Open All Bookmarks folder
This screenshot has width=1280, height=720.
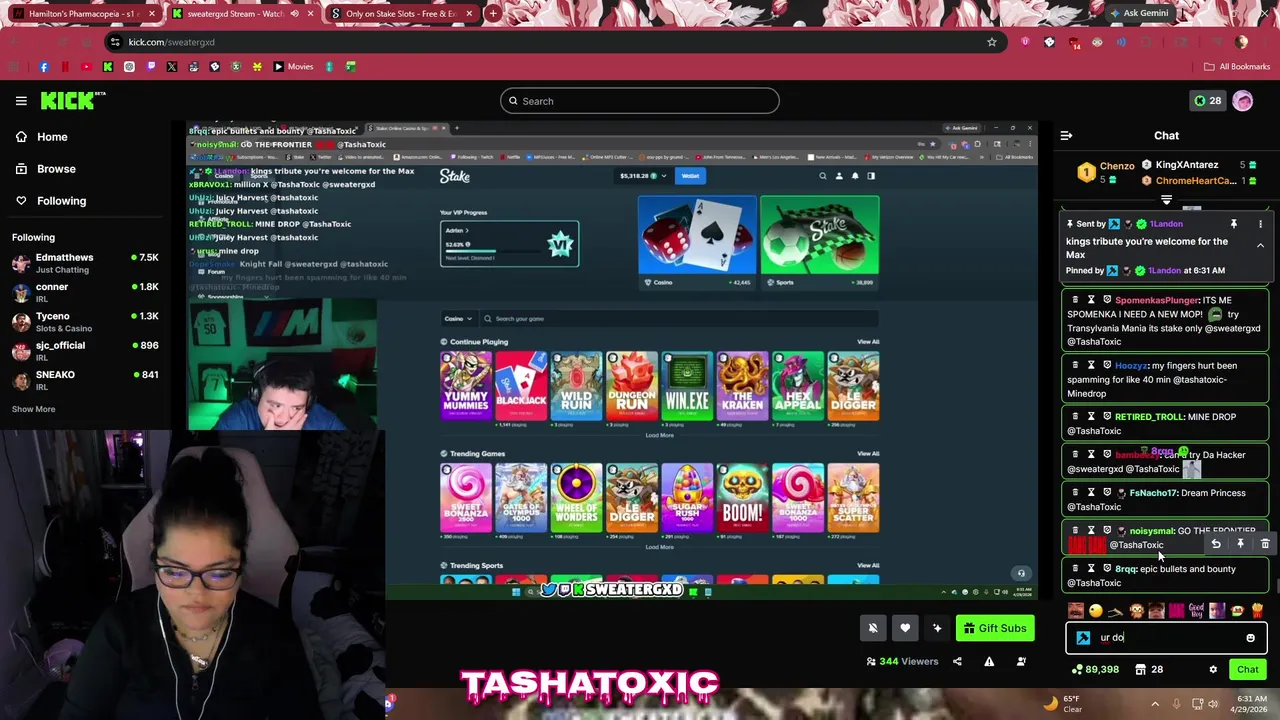coord(1237,67)
